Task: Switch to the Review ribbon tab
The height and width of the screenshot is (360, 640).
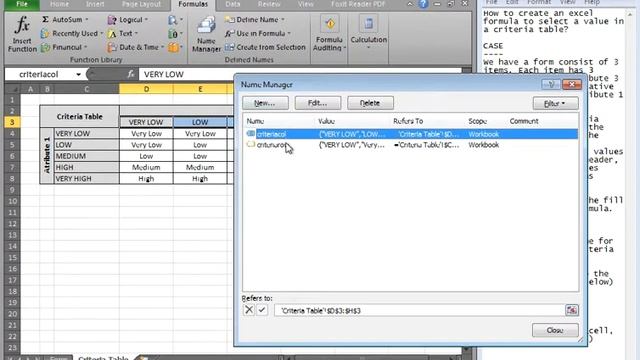Action: pyautogui.click(x=269, y=4)
